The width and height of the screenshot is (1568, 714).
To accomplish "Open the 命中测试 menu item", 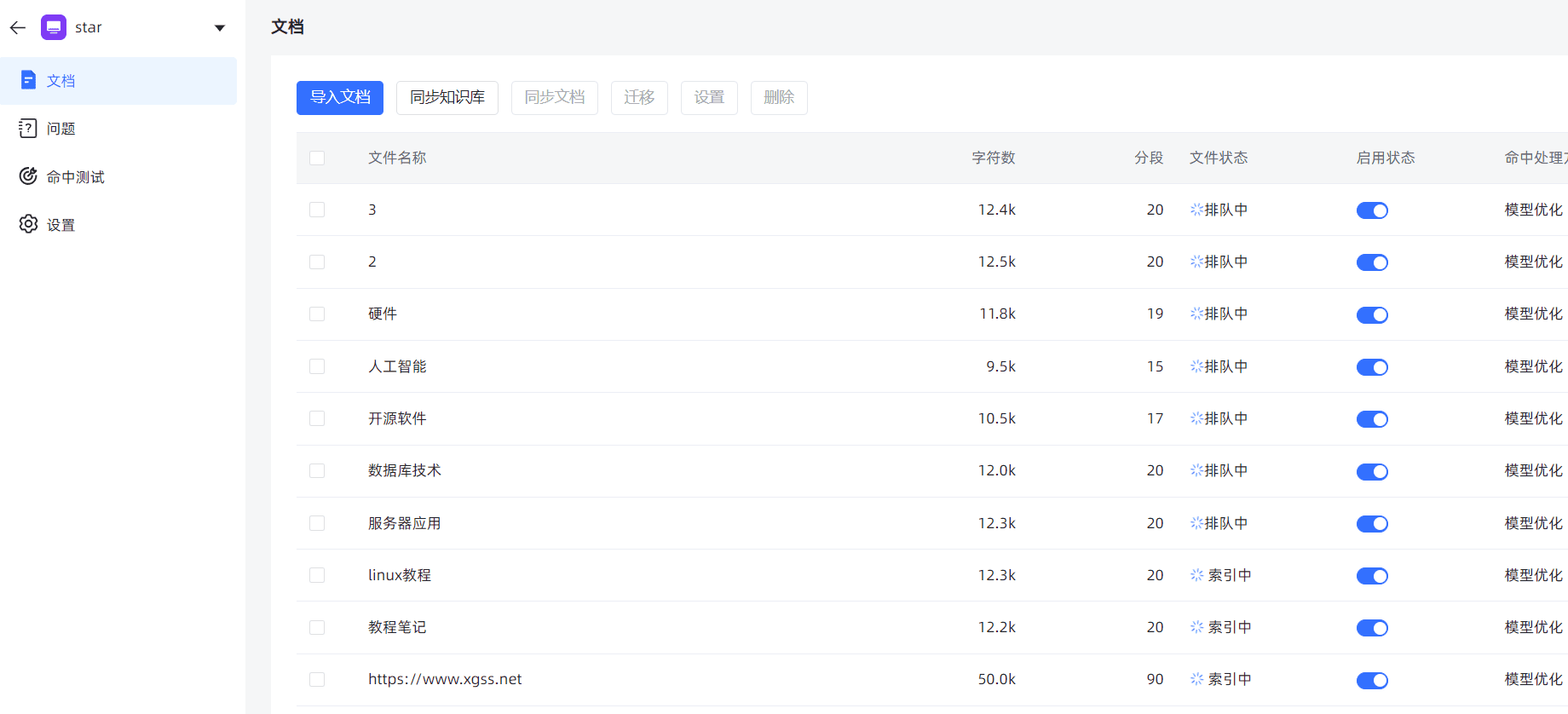I will click(75, 176).
